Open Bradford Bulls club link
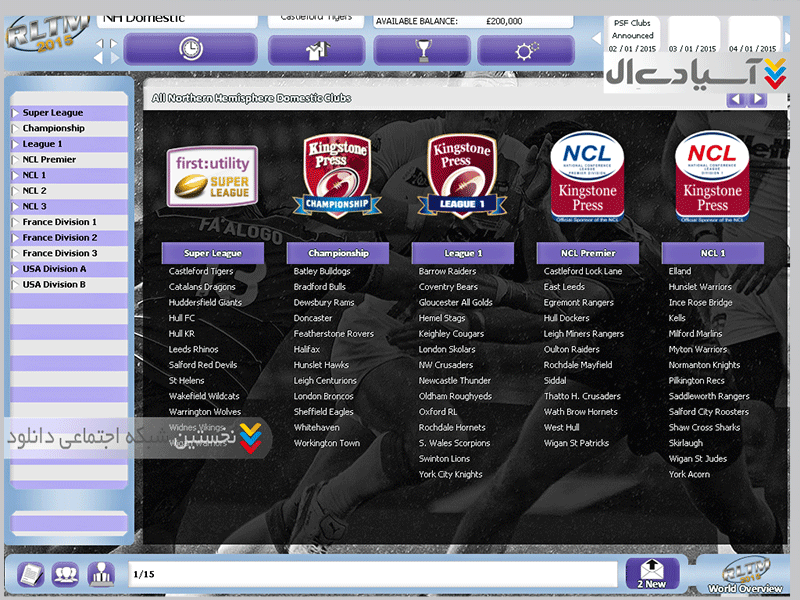800x600 pixels. 320,287
